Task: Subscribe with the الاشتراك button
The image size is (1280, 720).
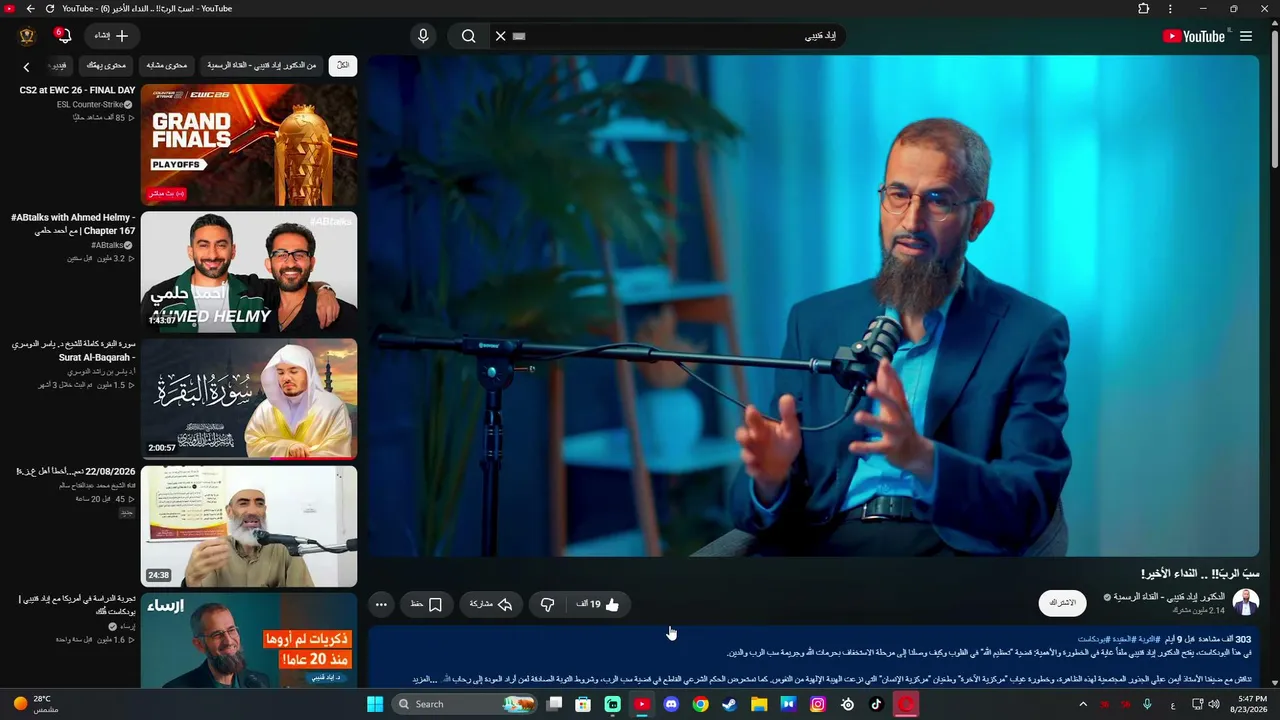Action: (1062, 603)
